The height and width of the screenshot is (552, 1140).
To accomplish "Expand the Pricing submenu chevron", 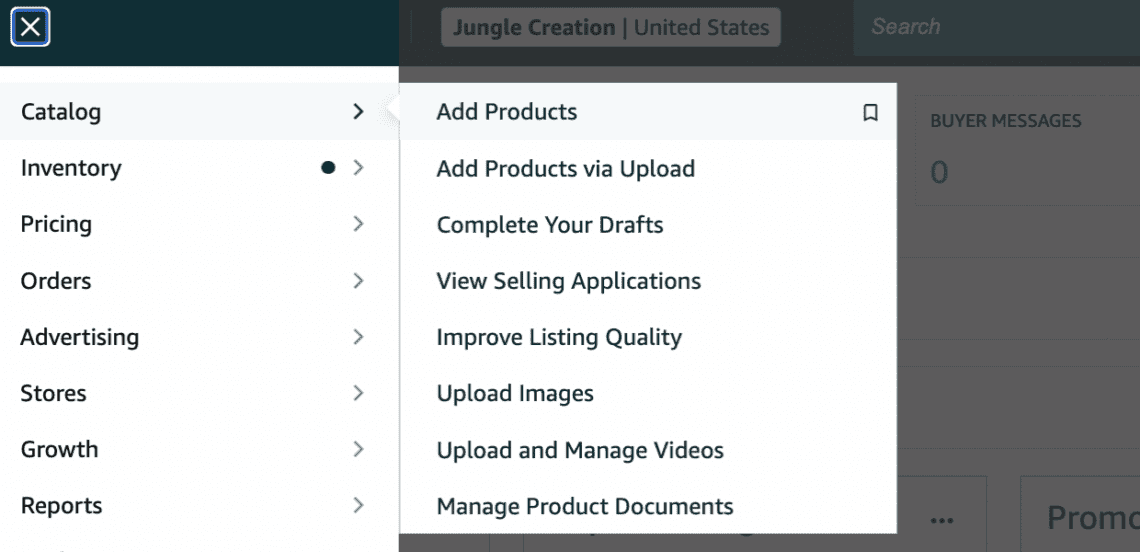I will point(358,224).
